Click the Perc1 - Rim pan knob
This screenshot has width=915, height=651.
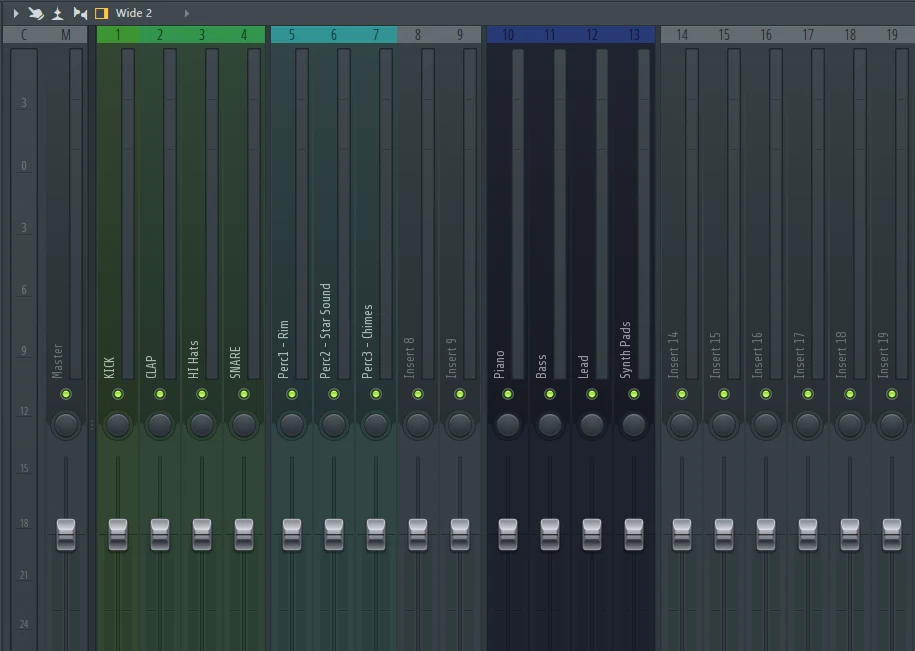pos(292,425)
